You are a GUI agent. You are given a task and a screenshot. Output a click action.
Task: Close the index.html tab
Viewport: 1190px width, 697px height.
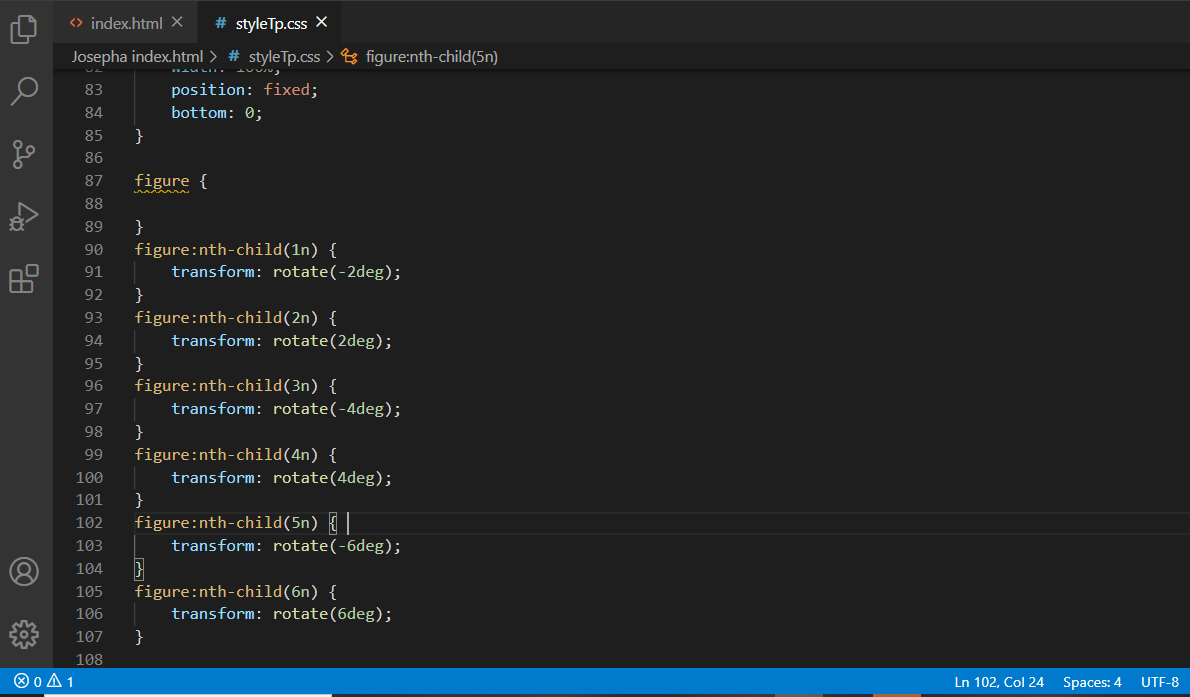click(177, 22)
